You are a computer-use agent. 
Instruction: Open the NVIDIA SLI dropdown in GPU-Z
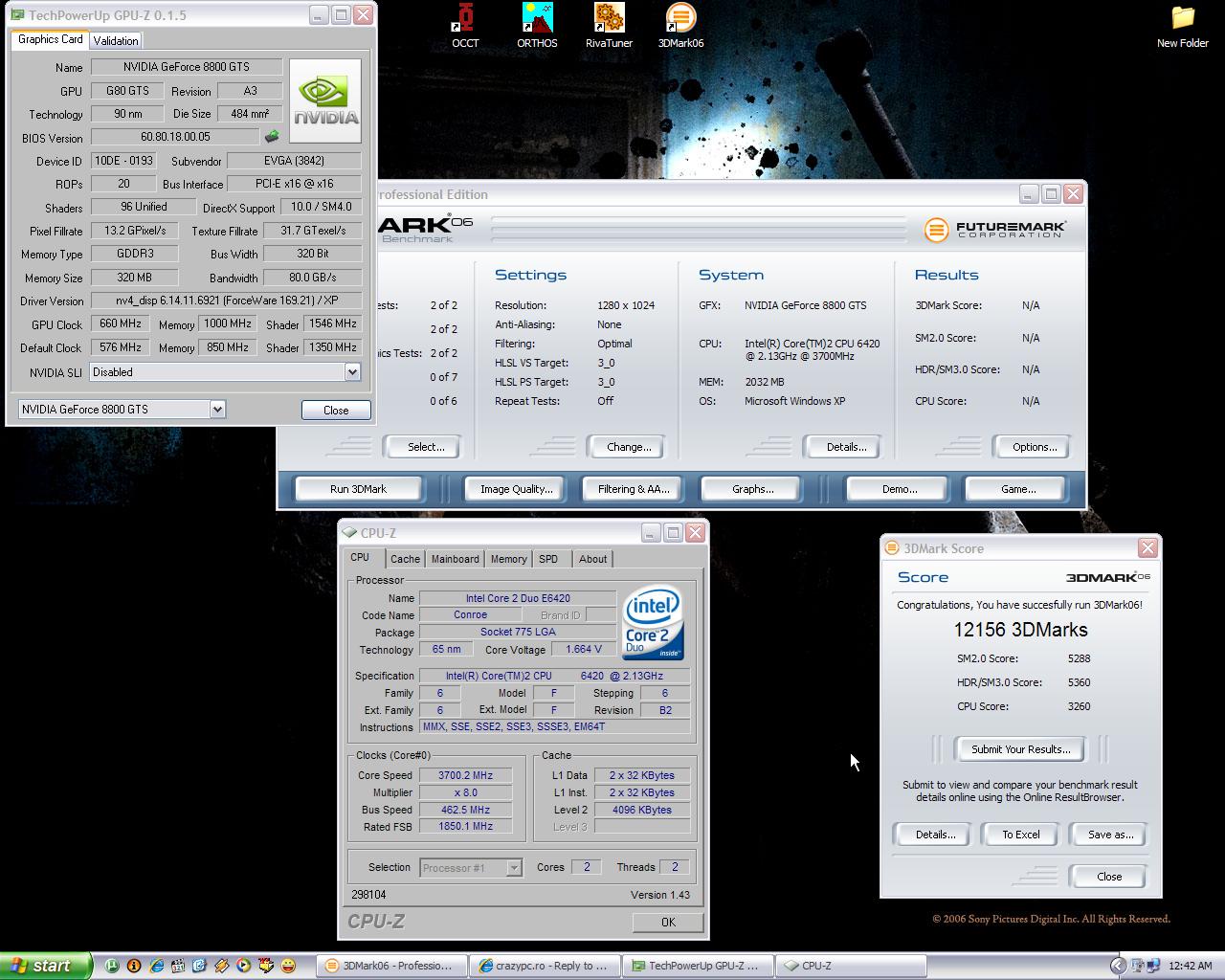point(352,372)
